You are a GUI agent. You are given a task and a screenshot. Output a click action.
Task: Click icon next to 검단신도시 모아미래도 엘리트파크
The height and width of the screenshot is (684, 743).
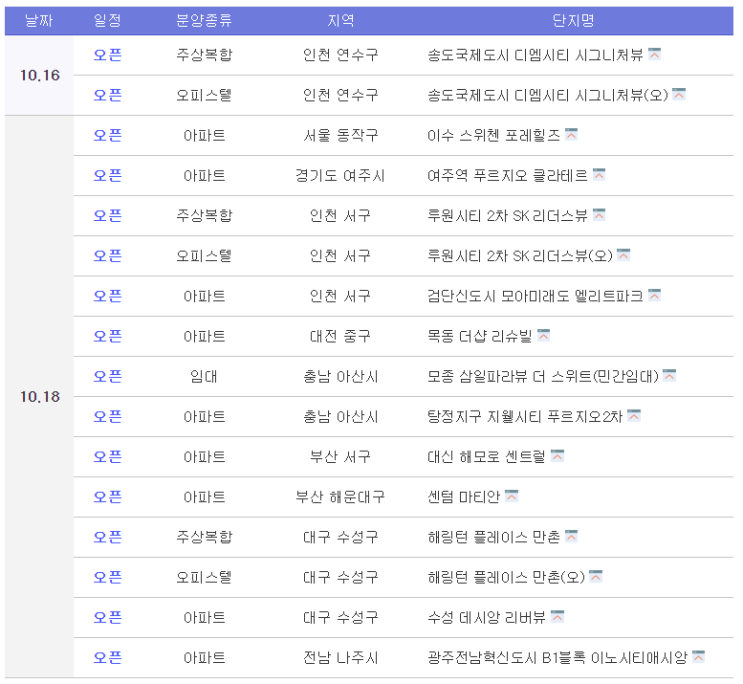[654, 295]
